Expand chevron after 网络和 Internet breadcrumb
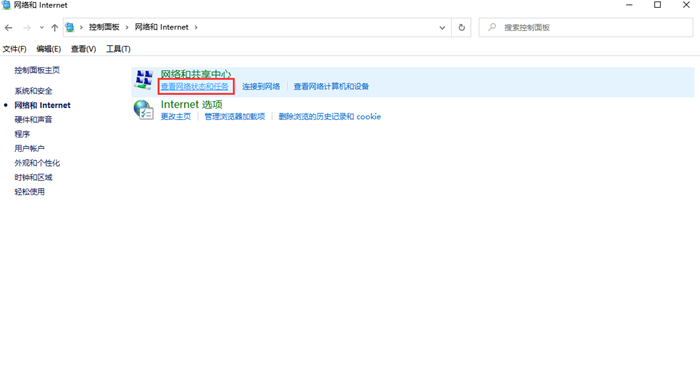This screenshot has width=700, height=388. coord(196,27)
